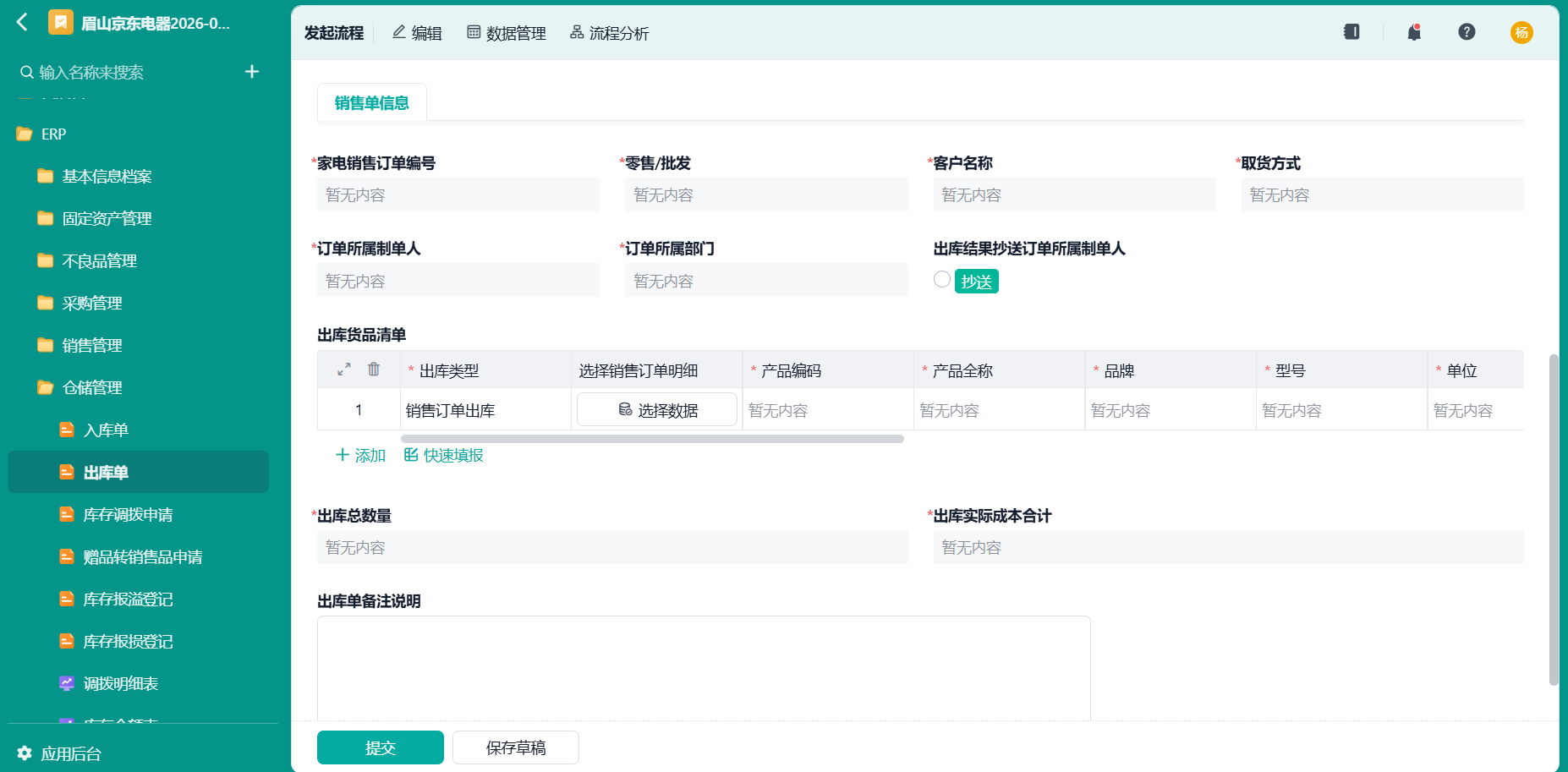The width and height of the screenshot is (1568, 772).
Task: Click the 库存报溢登记 form icon
Action: pos(67,599)
